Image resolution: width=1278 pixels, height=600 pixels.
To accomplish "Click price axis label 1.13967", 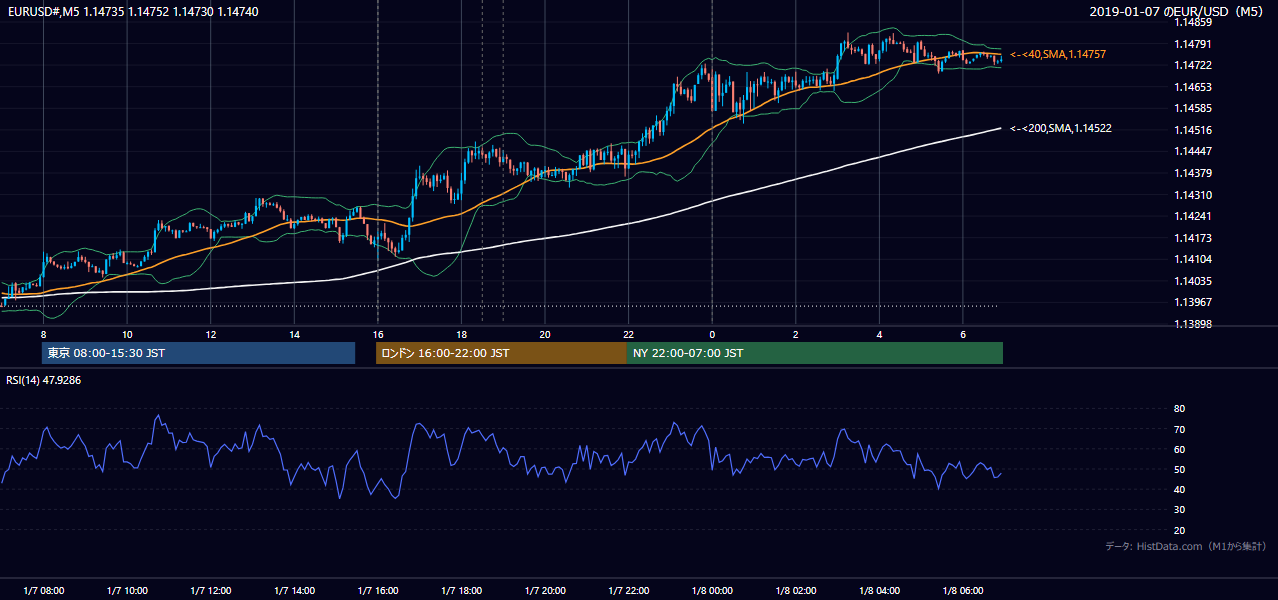I will coord(1193,302).
